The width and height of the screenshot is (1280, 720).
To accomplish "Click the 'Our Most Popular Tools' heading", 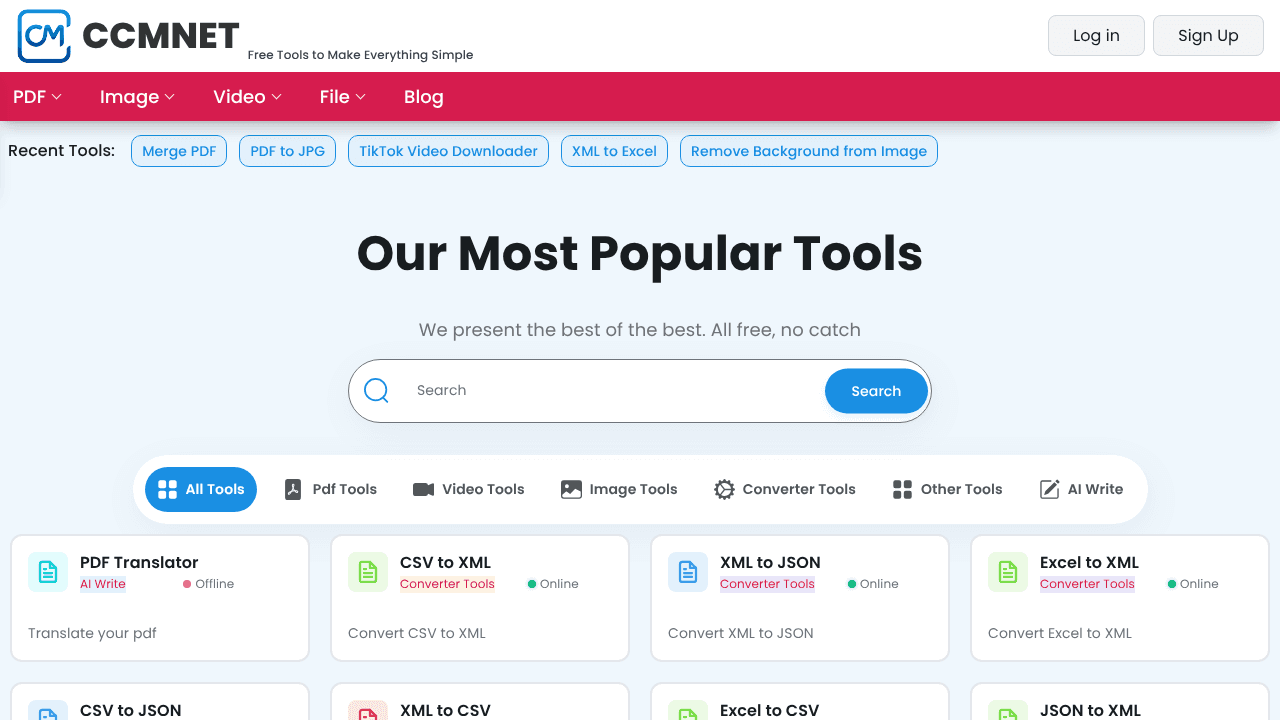I will (640, 253).
